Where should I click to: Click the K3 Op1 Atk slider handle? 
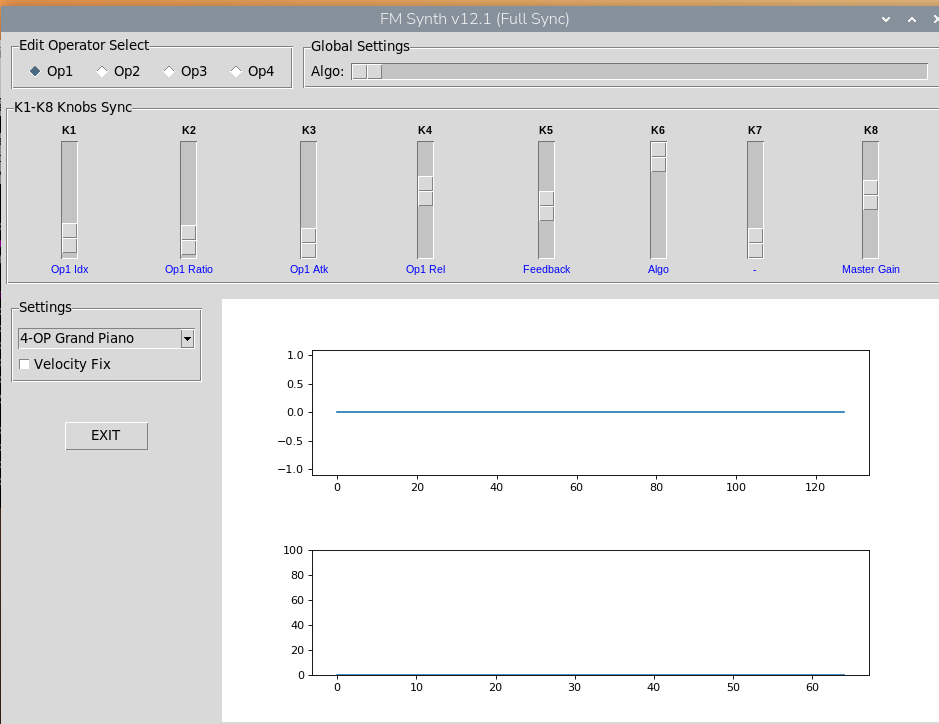[x=308, y=243]
